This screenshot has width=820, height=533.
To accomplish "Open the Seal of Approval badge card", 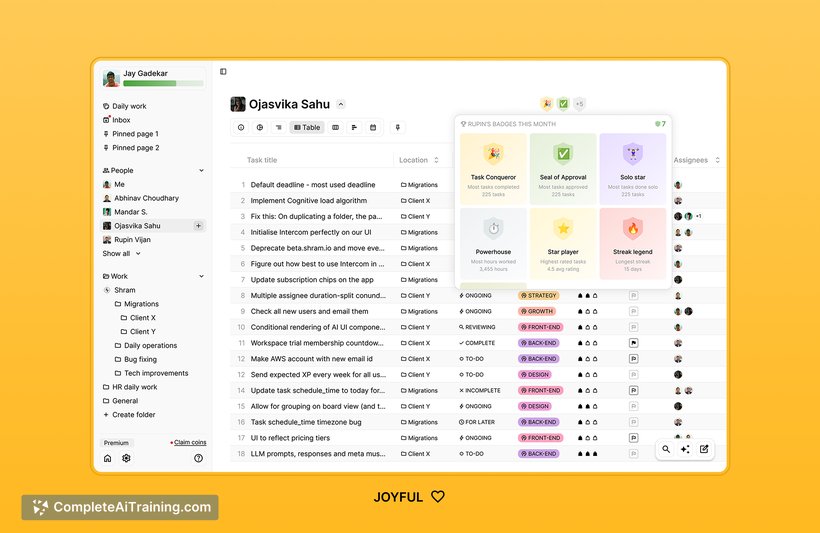I will coord(563,168).
